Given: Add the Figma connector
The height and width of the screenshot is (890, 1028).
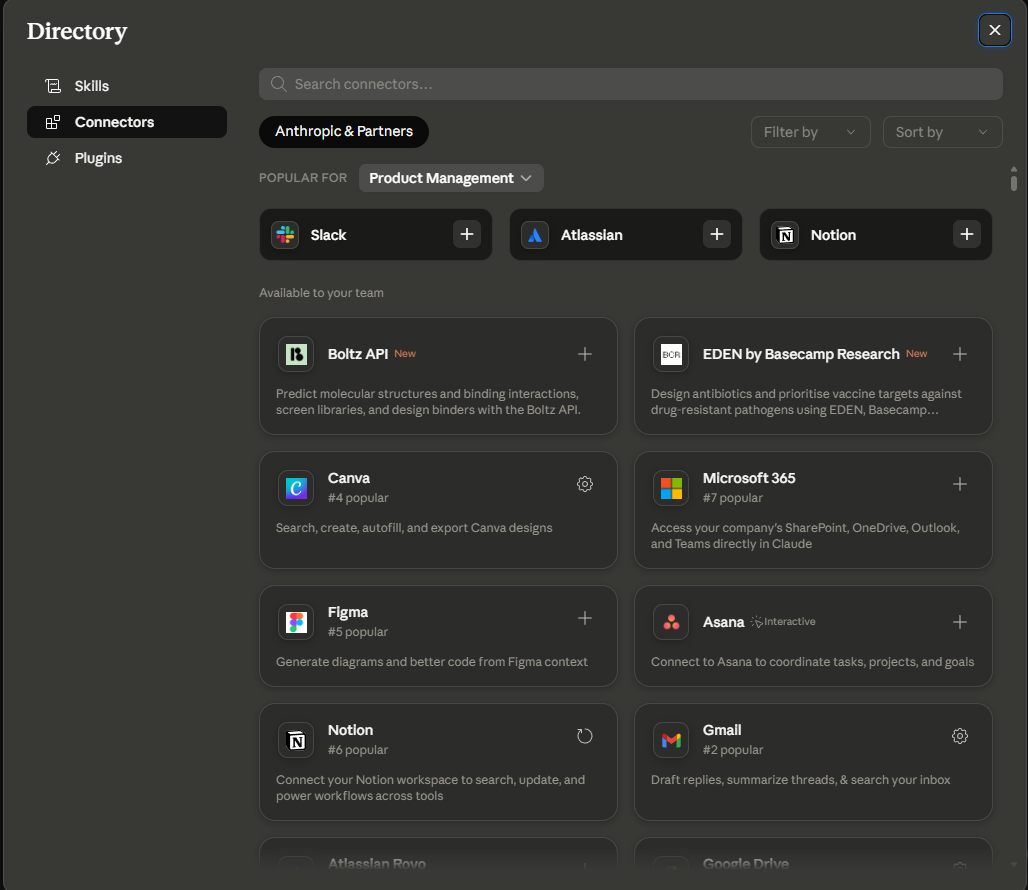Looking at the screenshot, I should point(585,618).
